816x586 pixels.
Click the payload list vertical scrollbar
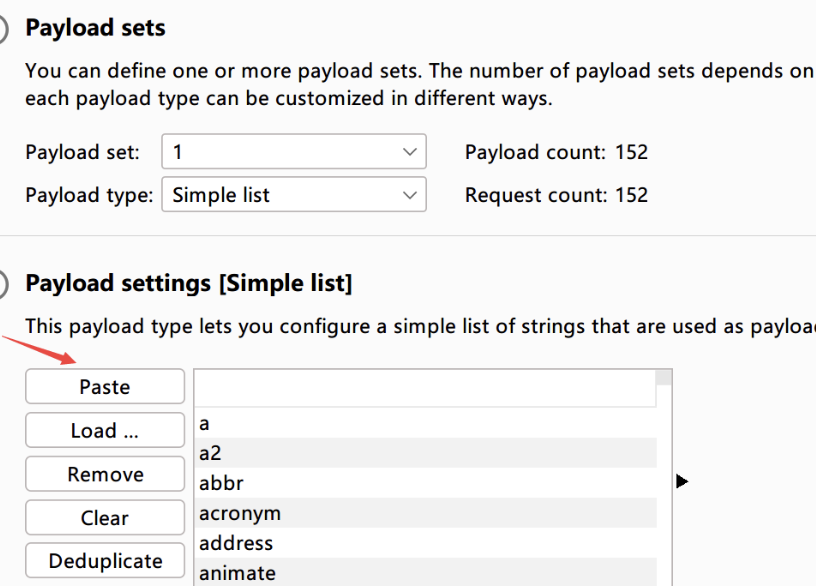click(664, 480)
